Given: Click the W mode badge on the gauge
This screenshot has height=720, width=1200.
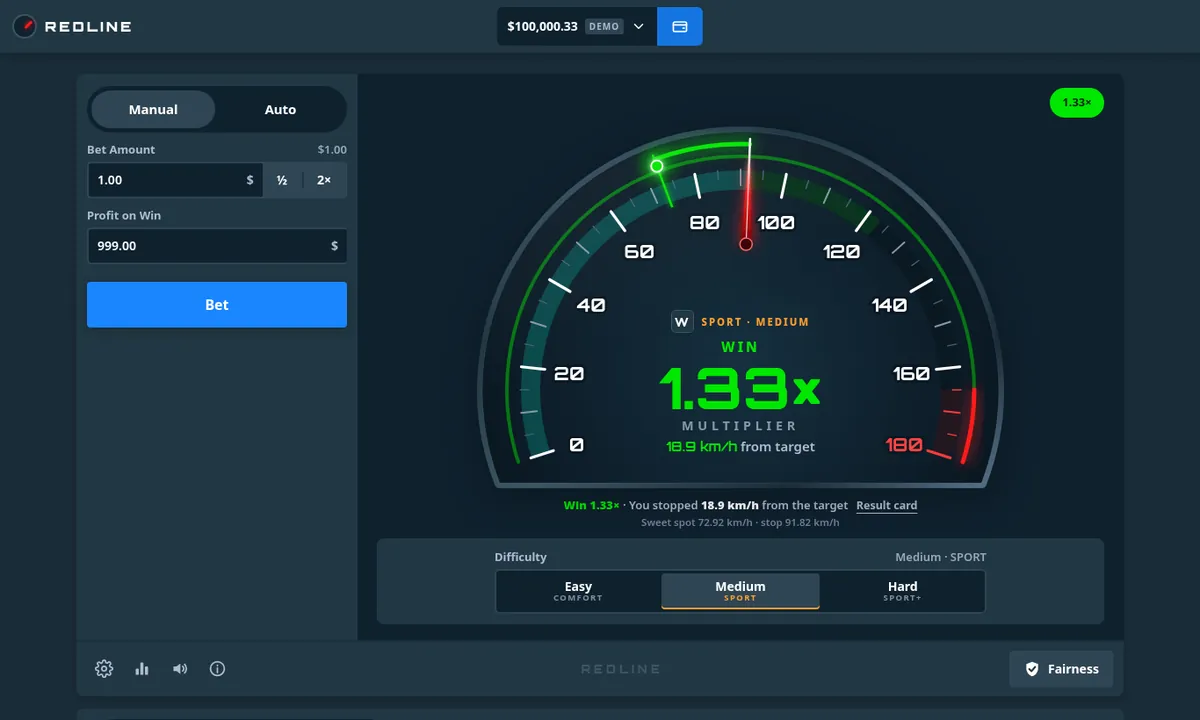Looking at the screenshot, I should 682,322.
